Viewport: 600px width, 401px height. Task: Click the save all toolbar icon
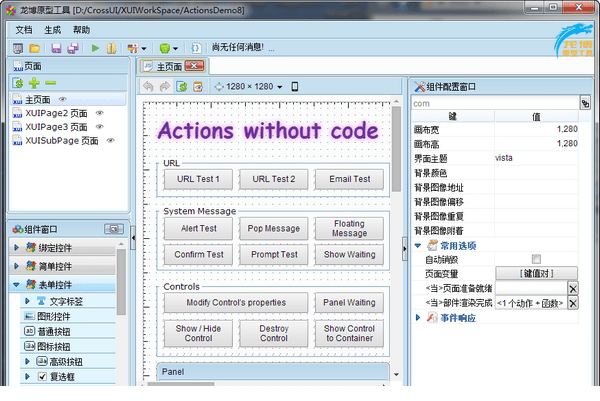pos(73,48)
